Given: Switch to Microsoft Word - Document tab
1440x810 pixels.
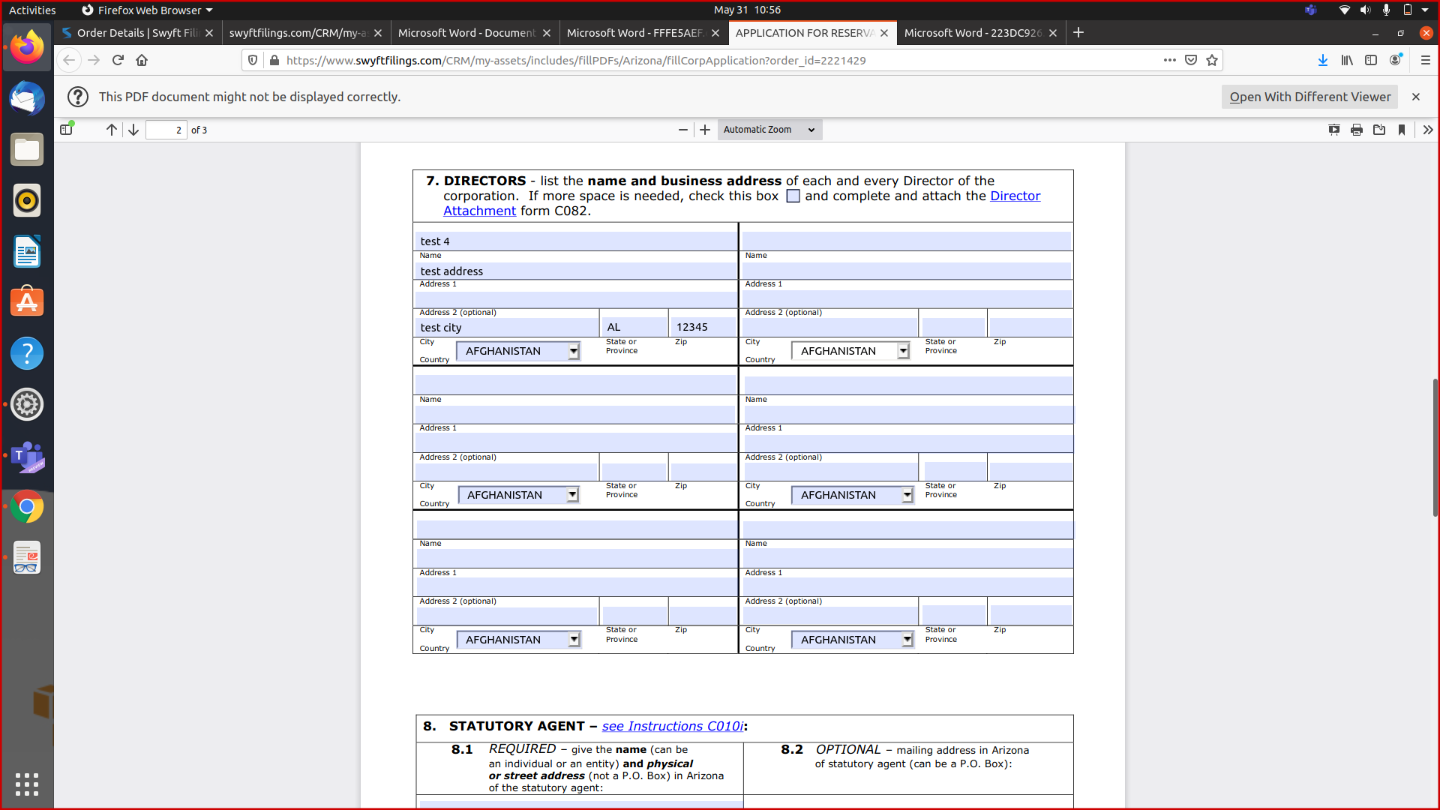Looking at the screenshot, I should click(x=474, y=32).
